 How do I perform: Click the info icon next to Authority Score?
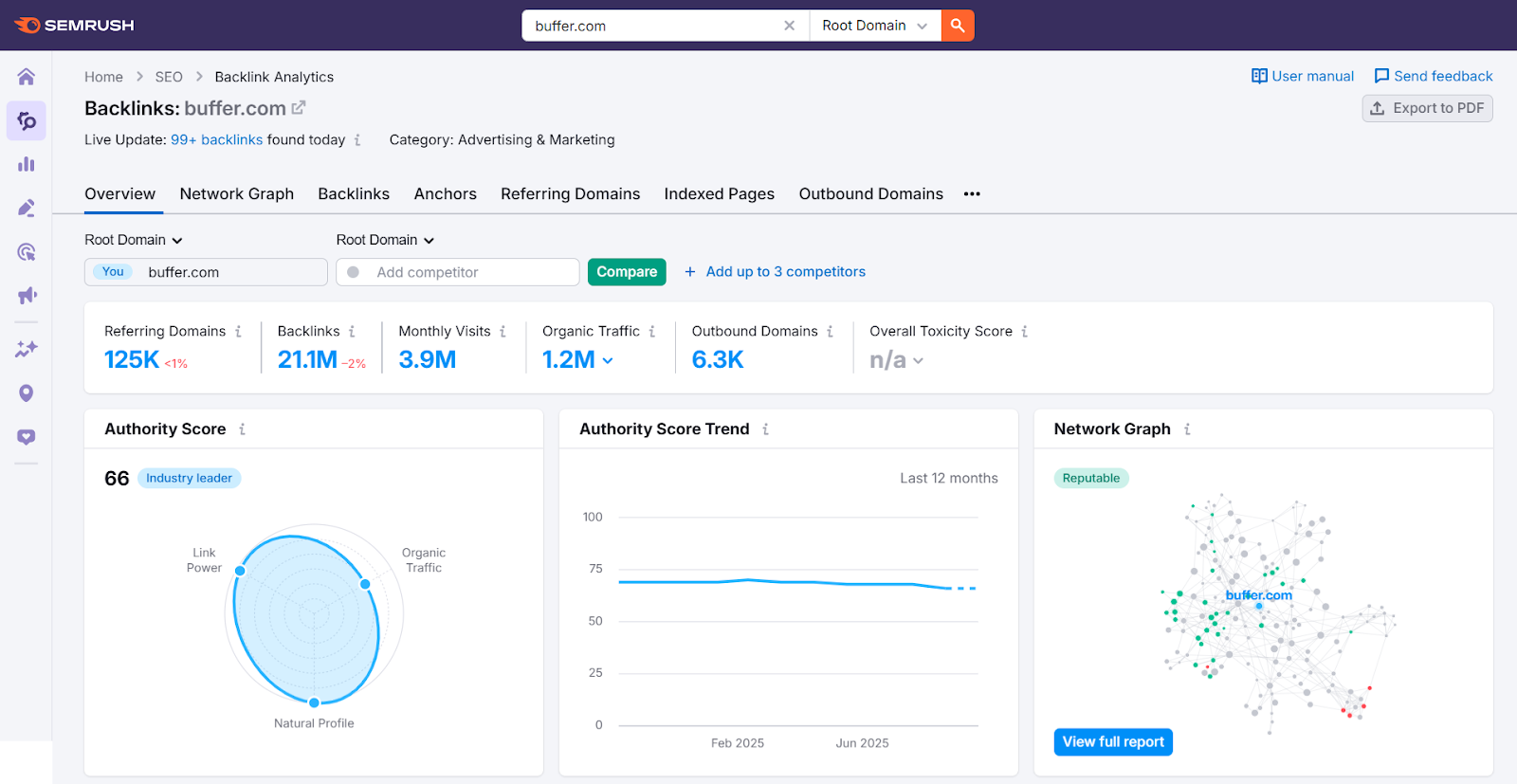pos(243,429)
